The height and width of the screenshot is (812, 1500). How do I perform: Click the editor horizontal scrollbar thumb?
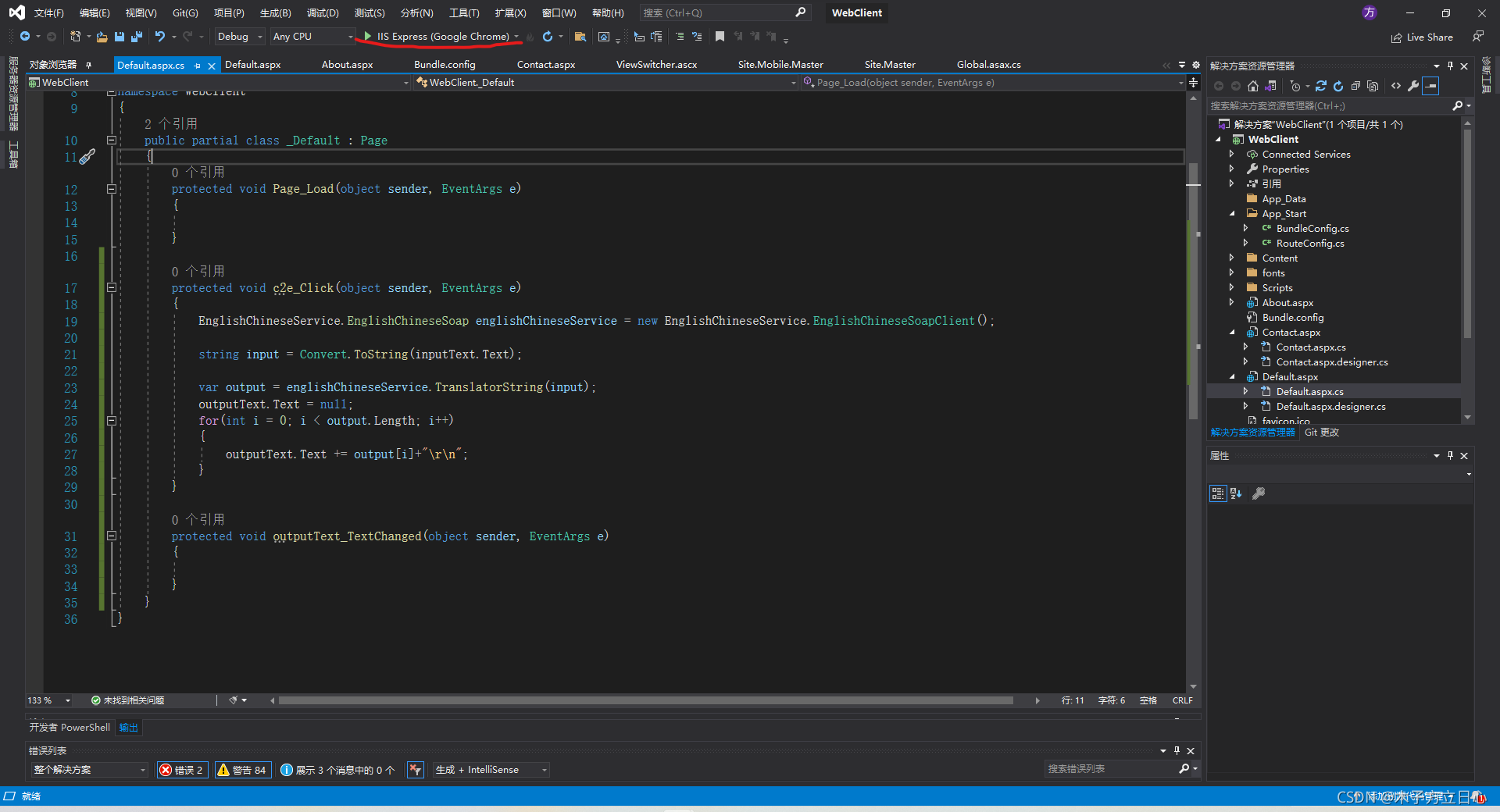(x=645, y=700)
